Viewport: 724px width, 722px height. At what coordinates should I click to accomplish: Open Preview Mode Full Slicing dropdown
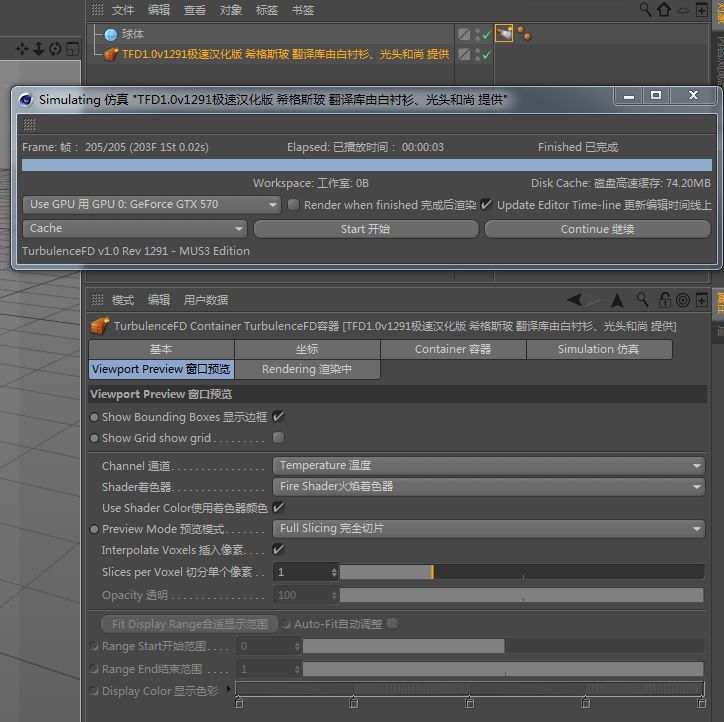[489, 529]
